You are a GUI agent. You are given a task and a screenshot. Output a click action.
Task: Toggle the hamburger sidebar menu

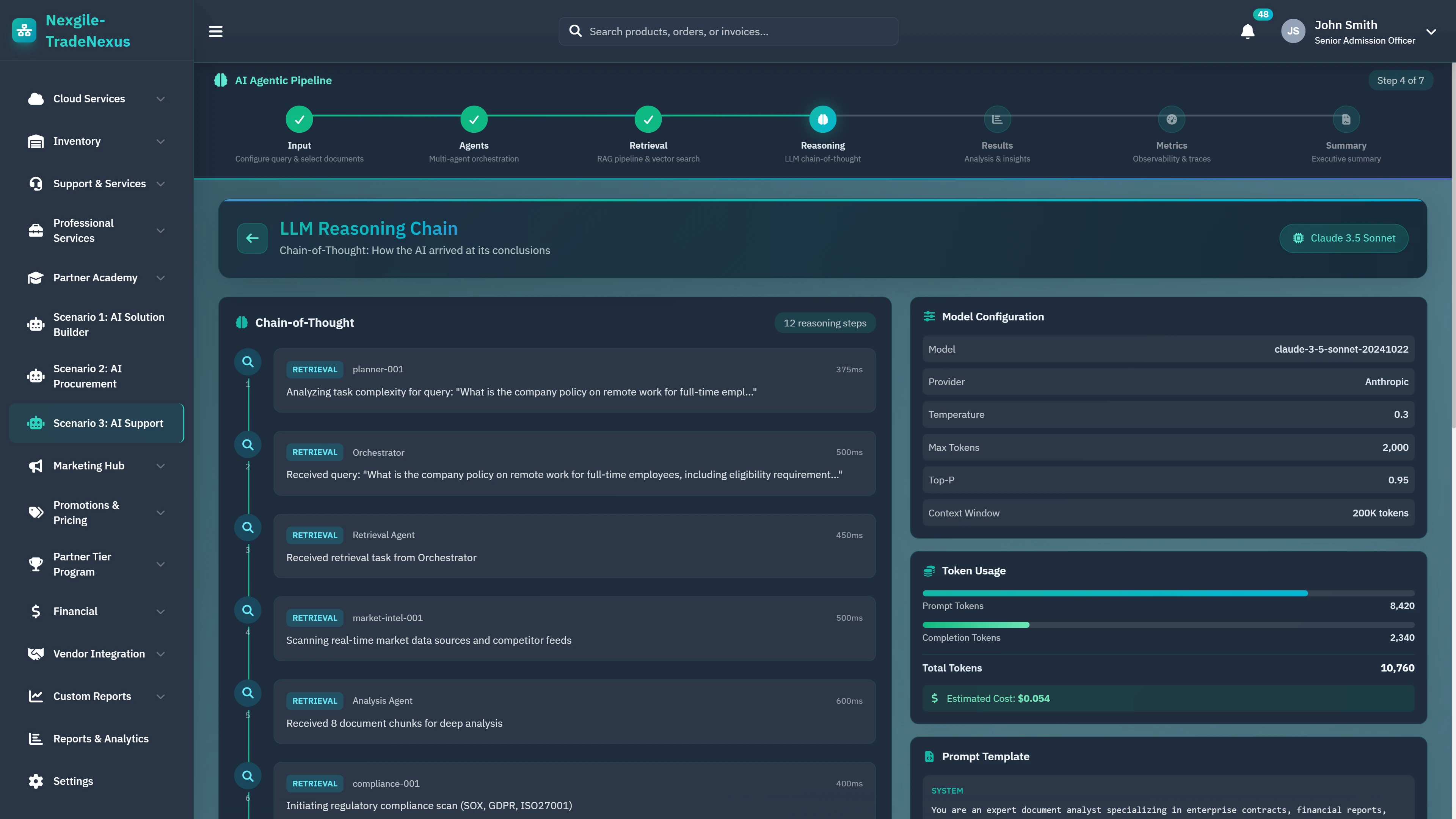tap(215, 31)
